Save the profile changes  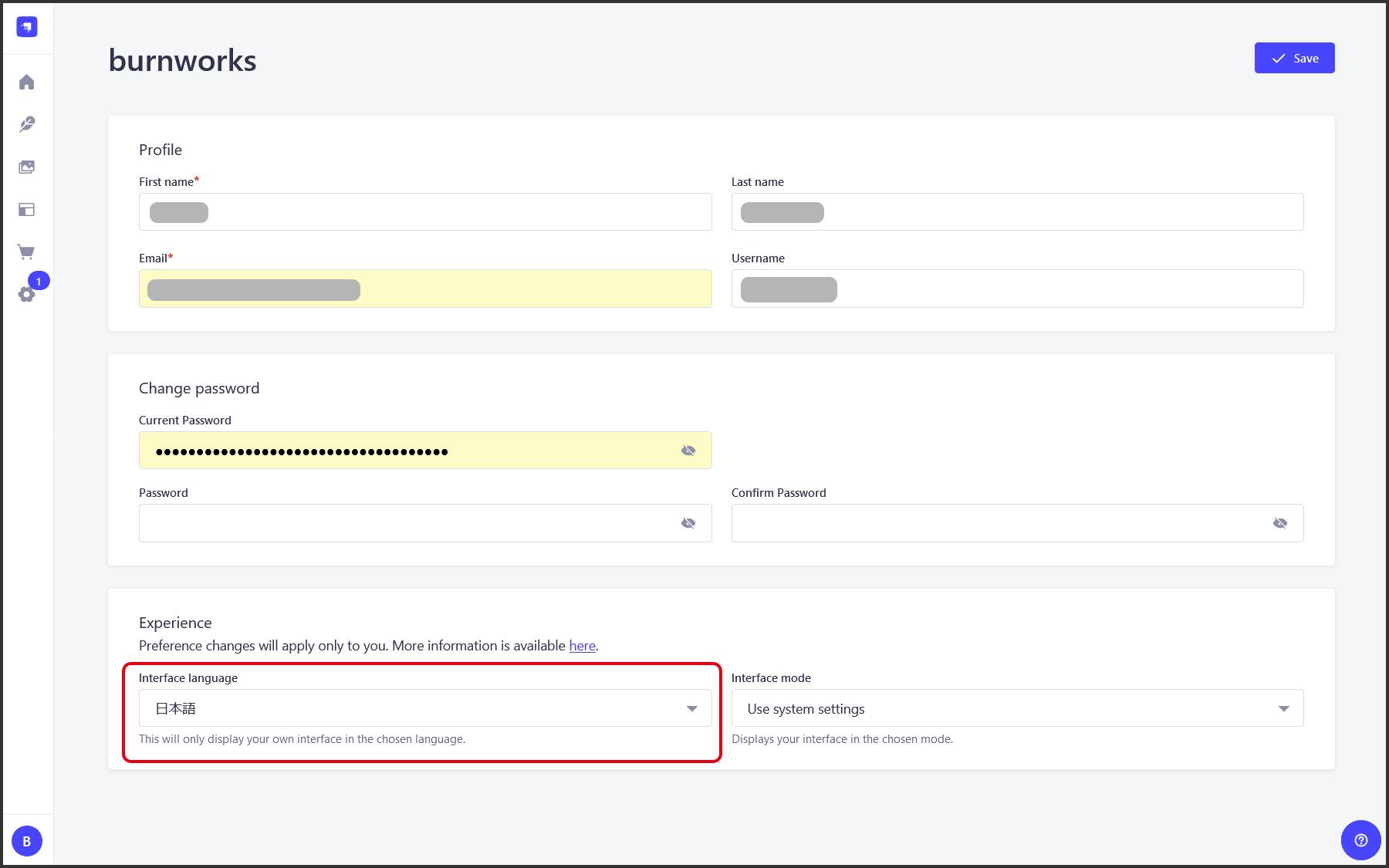[x=1294, y=58]
